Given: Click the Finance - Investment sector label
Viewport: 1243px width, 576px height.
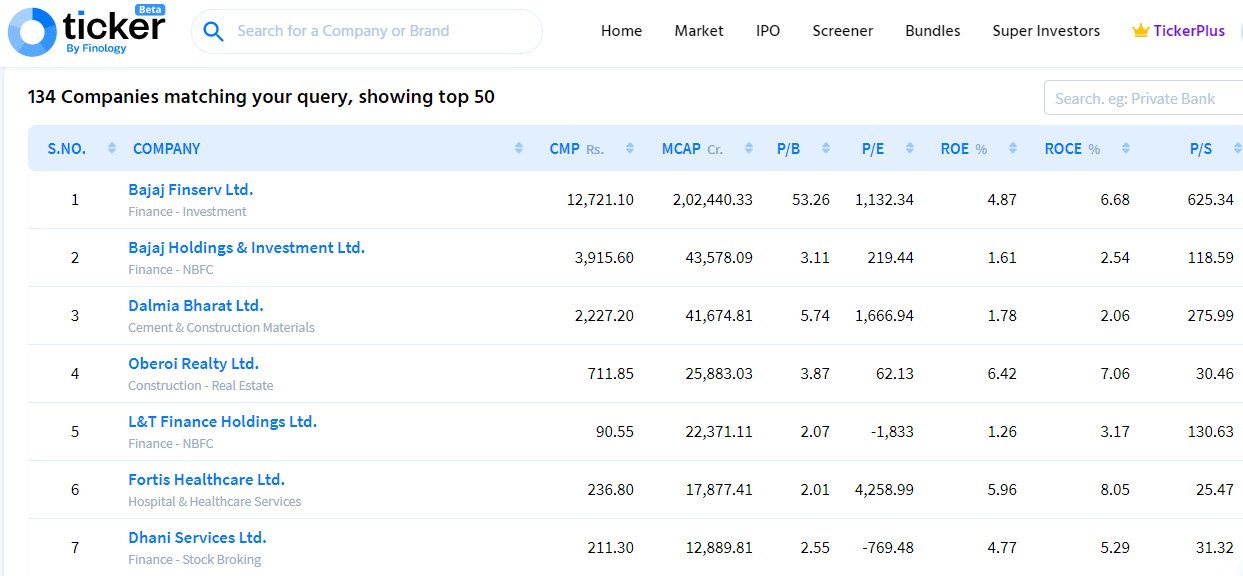Looking at the screenshot, I should point(187,211).
